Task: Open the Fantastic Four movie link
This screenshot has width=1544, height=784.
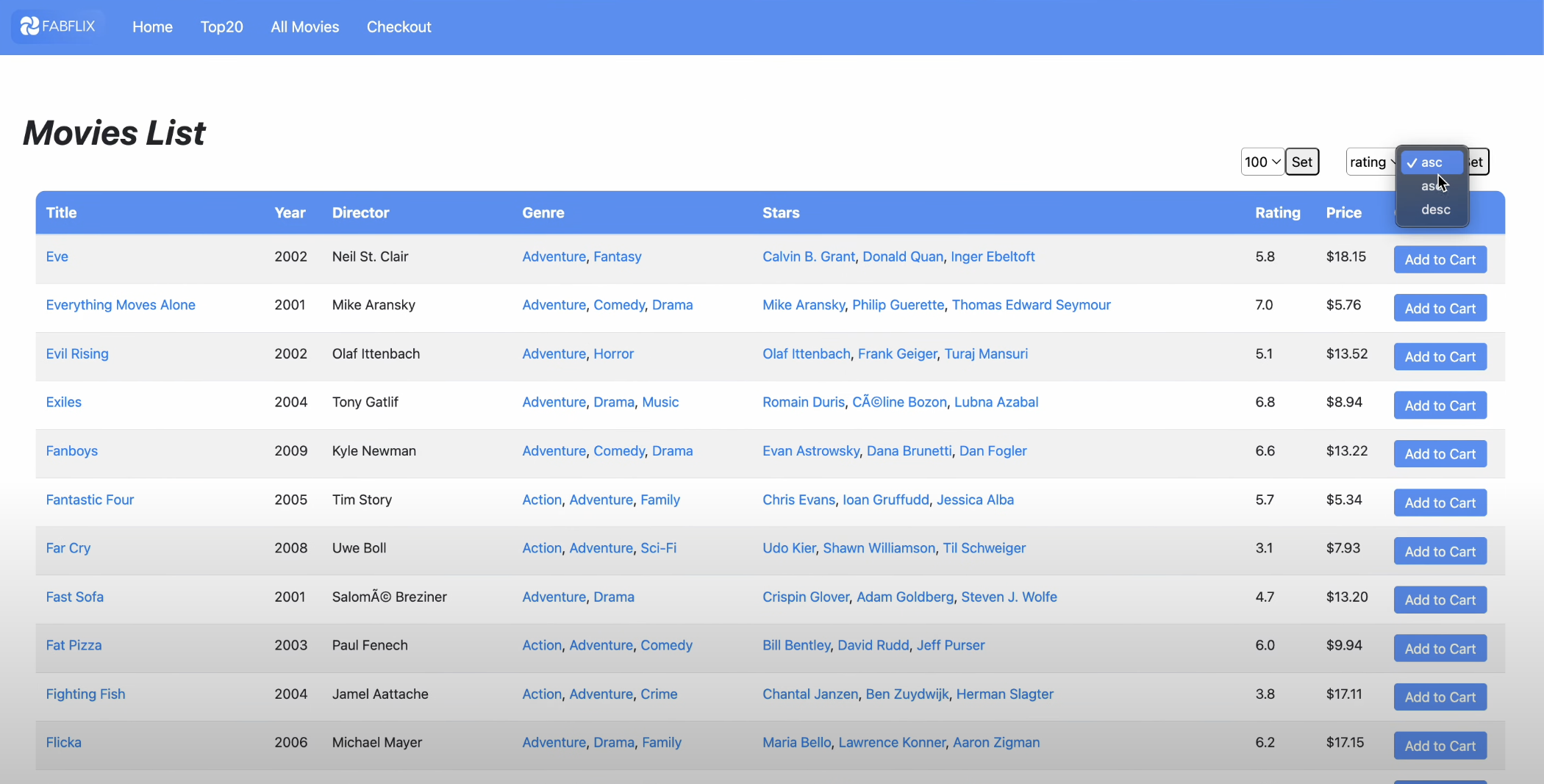Action: point(90,500)
